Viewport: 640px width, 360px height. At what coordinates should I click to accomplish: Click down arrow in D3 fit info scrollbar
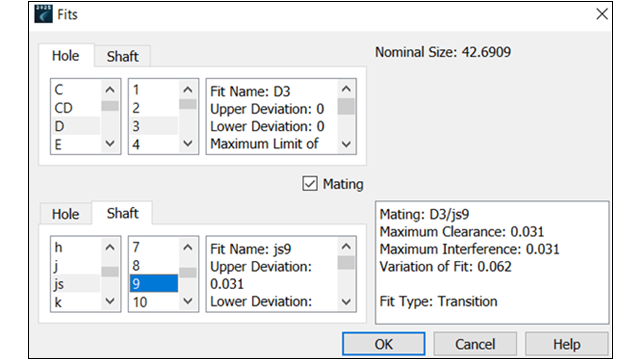346,144
